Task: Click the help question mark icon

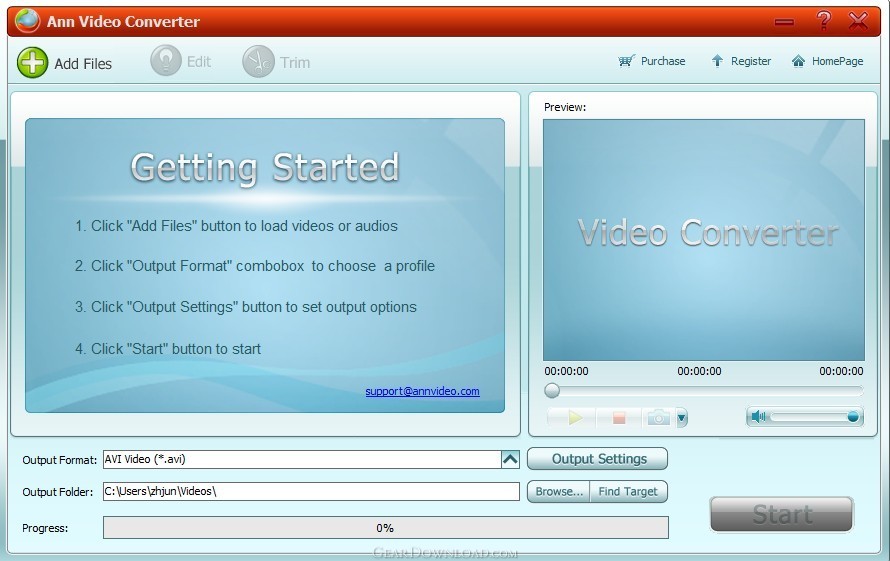Action: click(824, 21)
